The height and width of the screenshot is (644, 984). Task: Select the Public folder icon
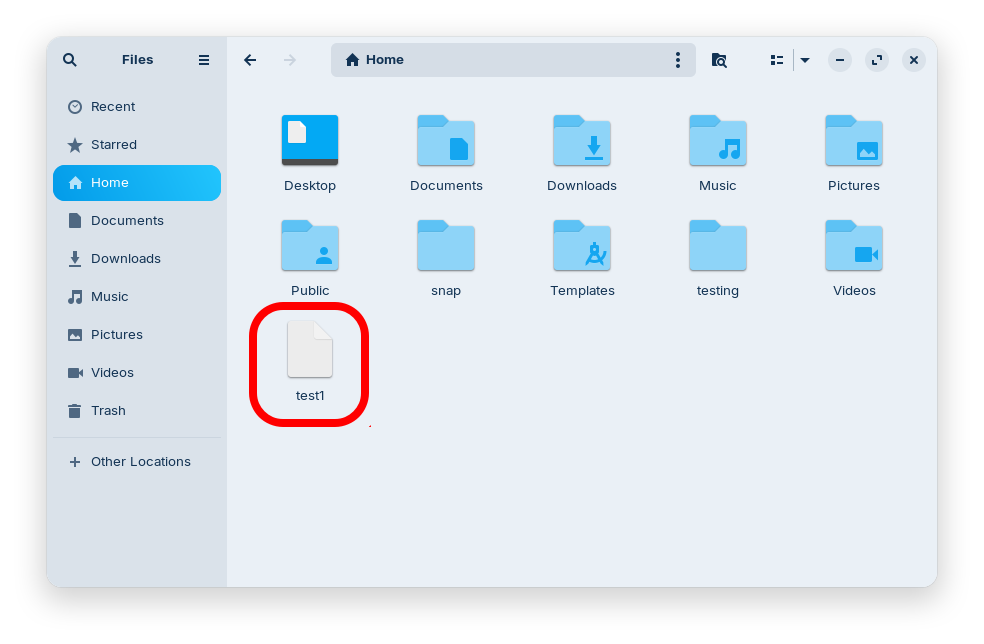tap(310, 245)
